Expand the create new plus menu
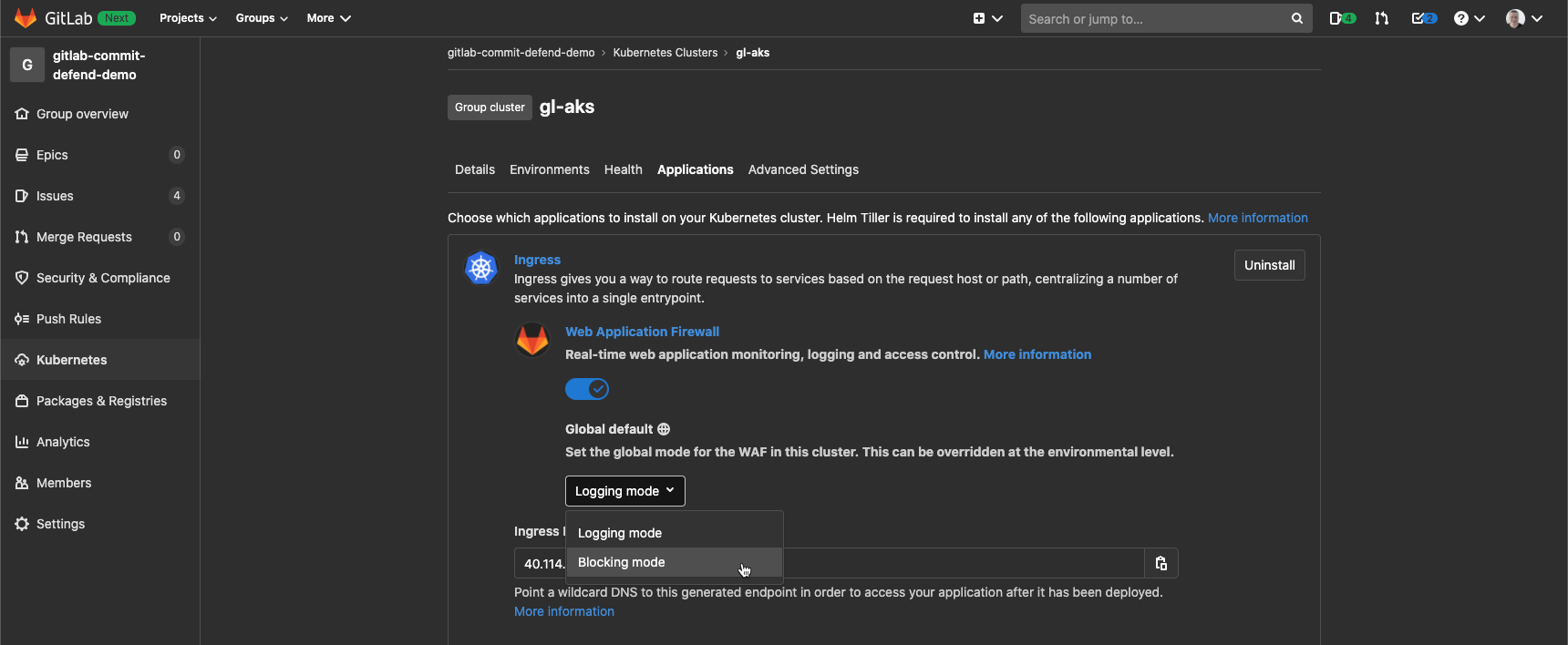The width and height of the screenshot is (1568, 645). (987, 18)
